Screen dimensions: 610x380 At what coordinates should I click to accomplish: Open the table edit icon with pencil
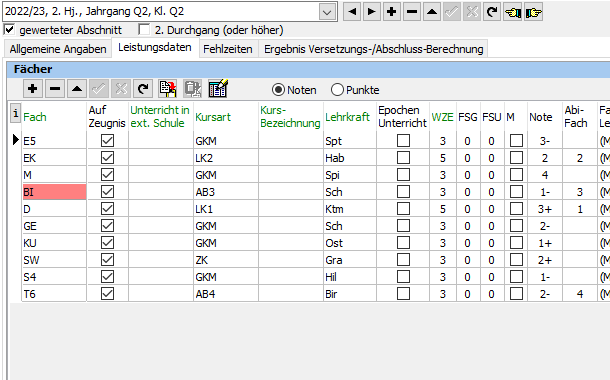point(218,89)
